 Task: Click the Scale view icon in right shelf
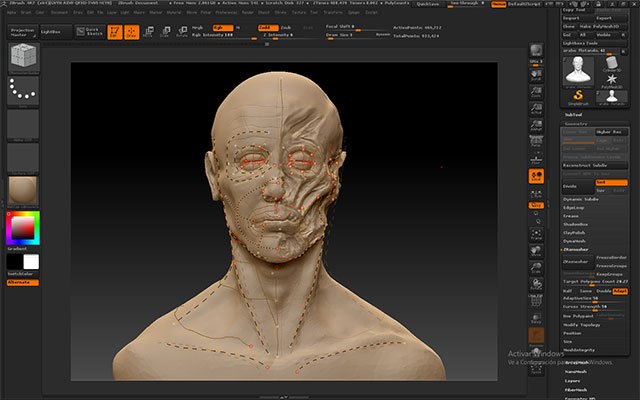[536, 268]
